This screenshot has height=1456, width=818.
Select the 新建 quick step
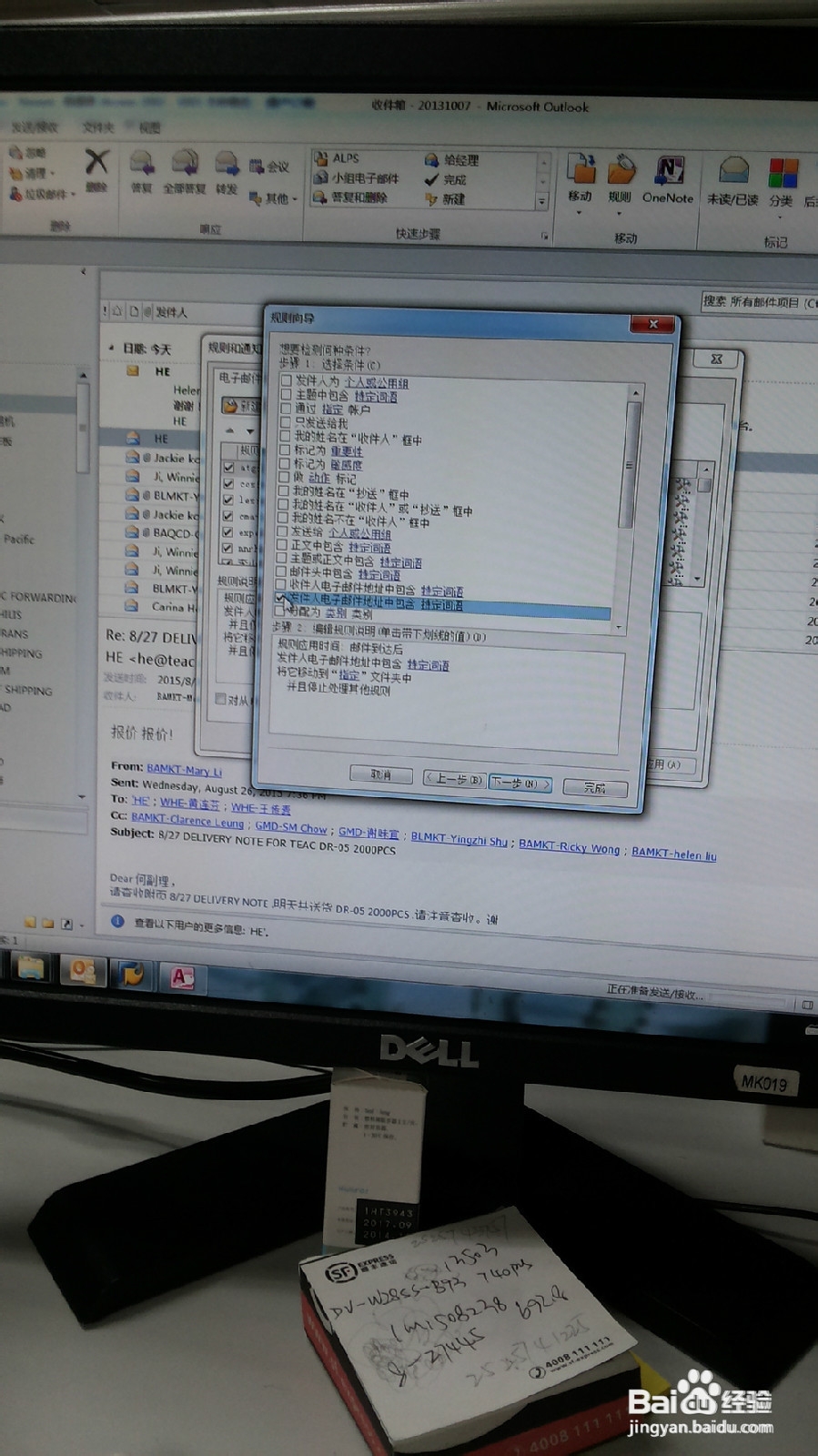pos(445,198)
